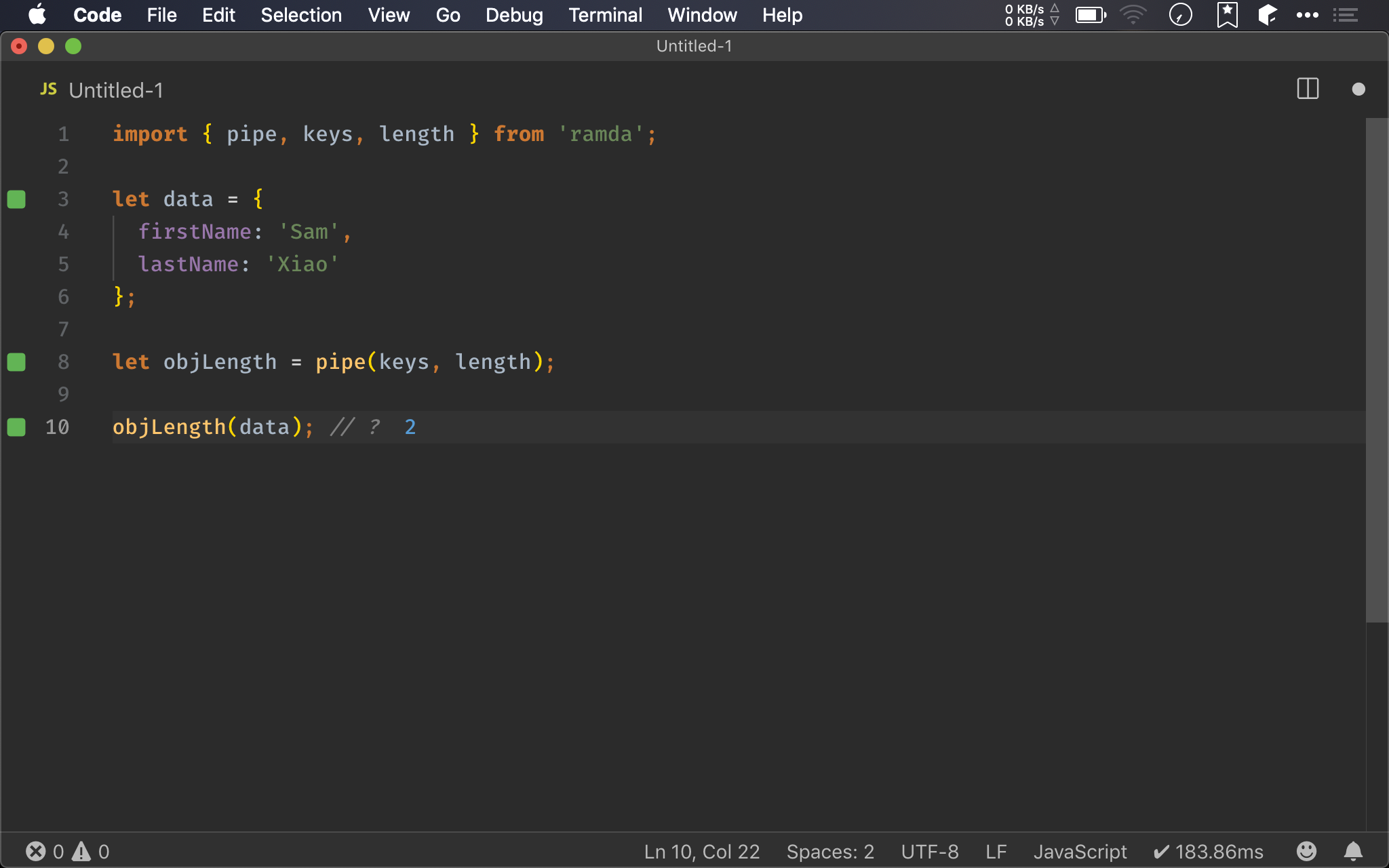Change the LF end-of-line setting
1389x868 pixels.
[x=996, y=851]
